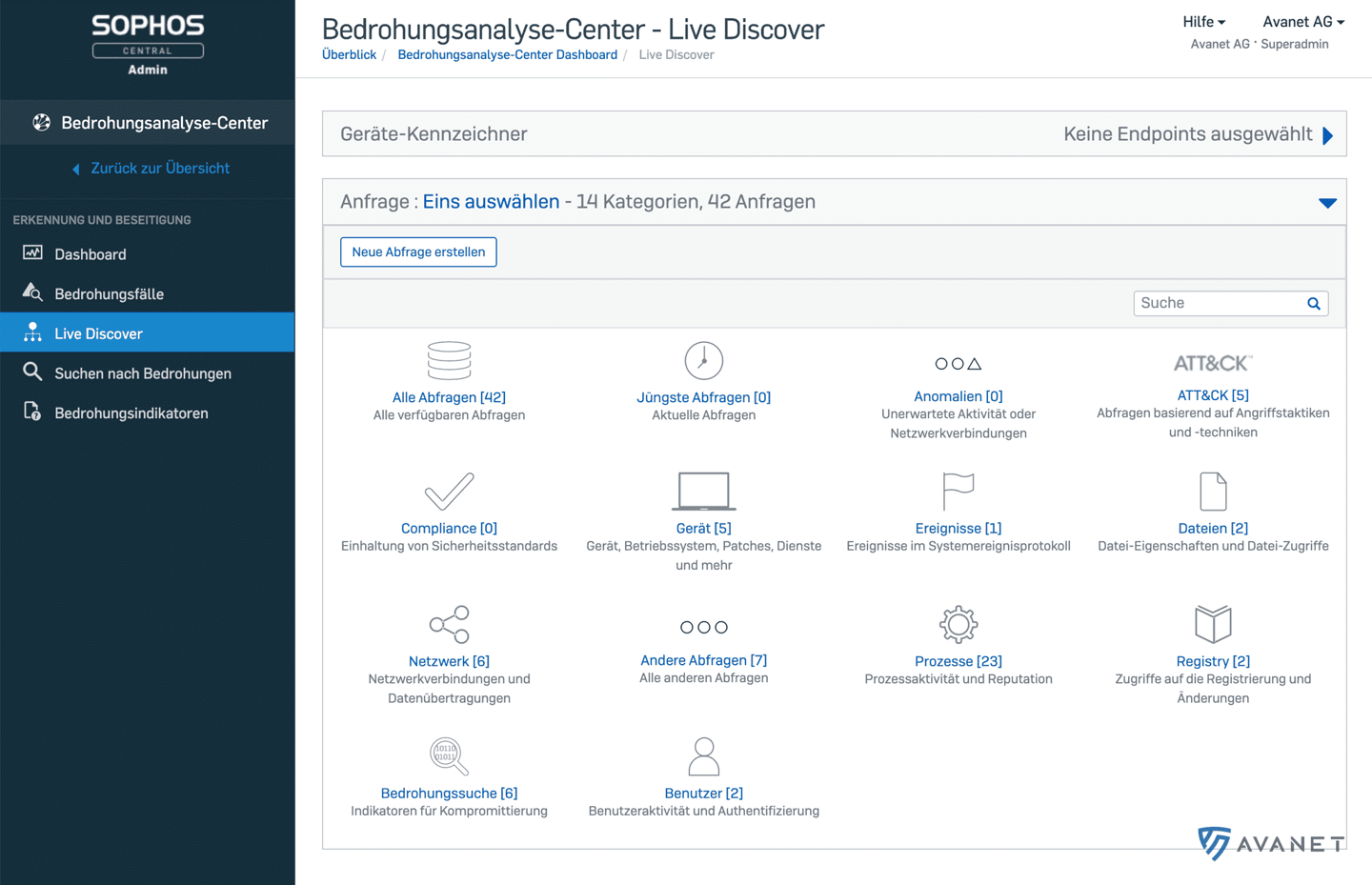Click the search magnifier icon in Suche field
The image size is (1372, 885).
tap(1314, 304)
